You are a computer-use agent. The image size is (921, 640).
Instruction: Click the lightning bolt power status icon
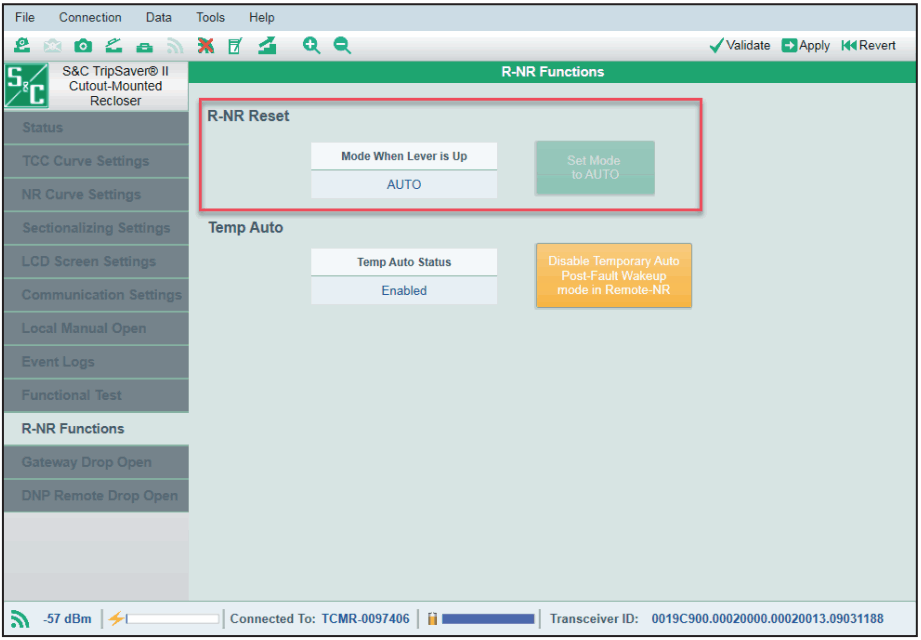[x=116, y=618]
